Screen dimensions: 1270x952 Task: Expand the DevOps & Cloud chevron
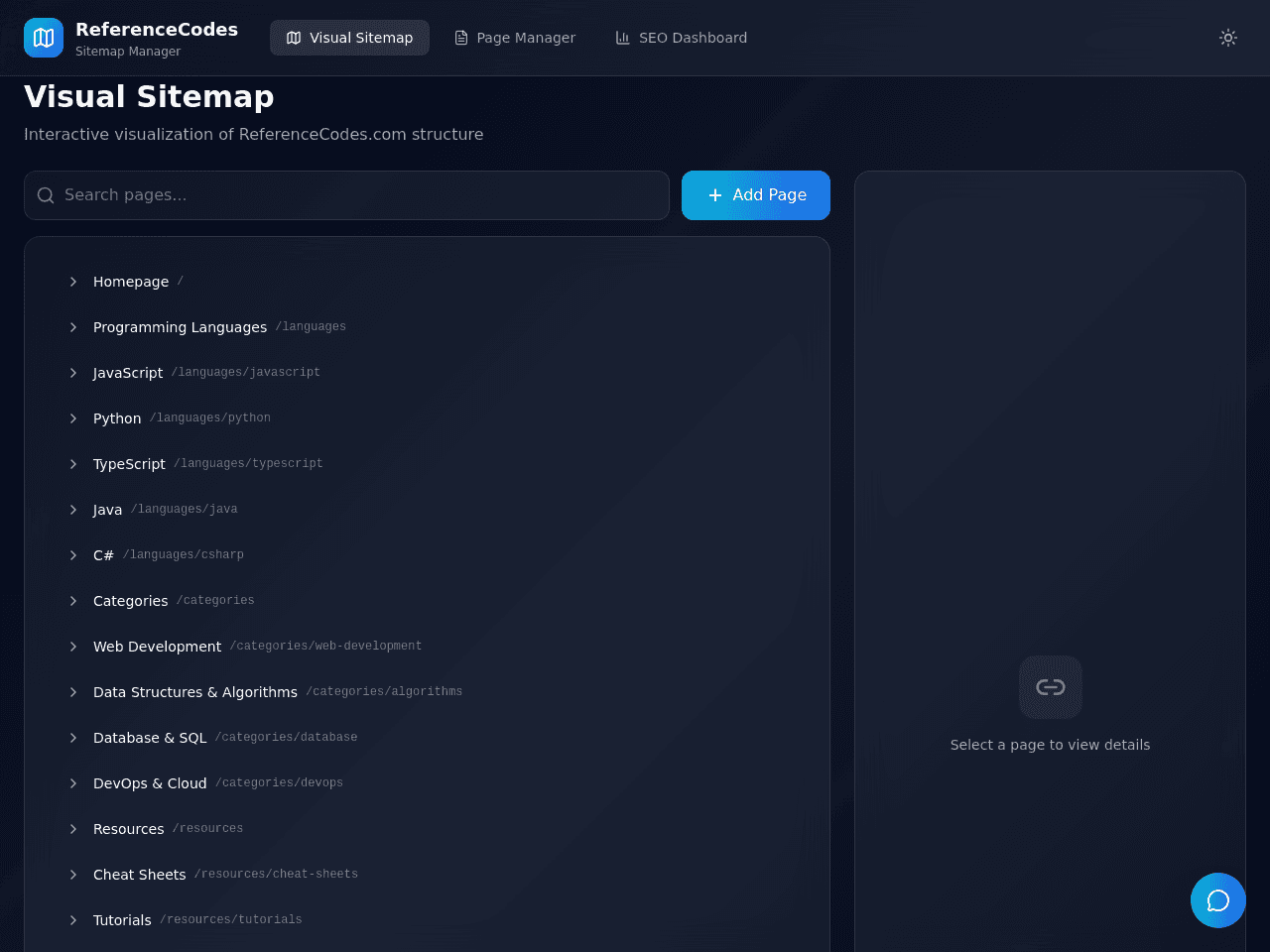(73, 783)
